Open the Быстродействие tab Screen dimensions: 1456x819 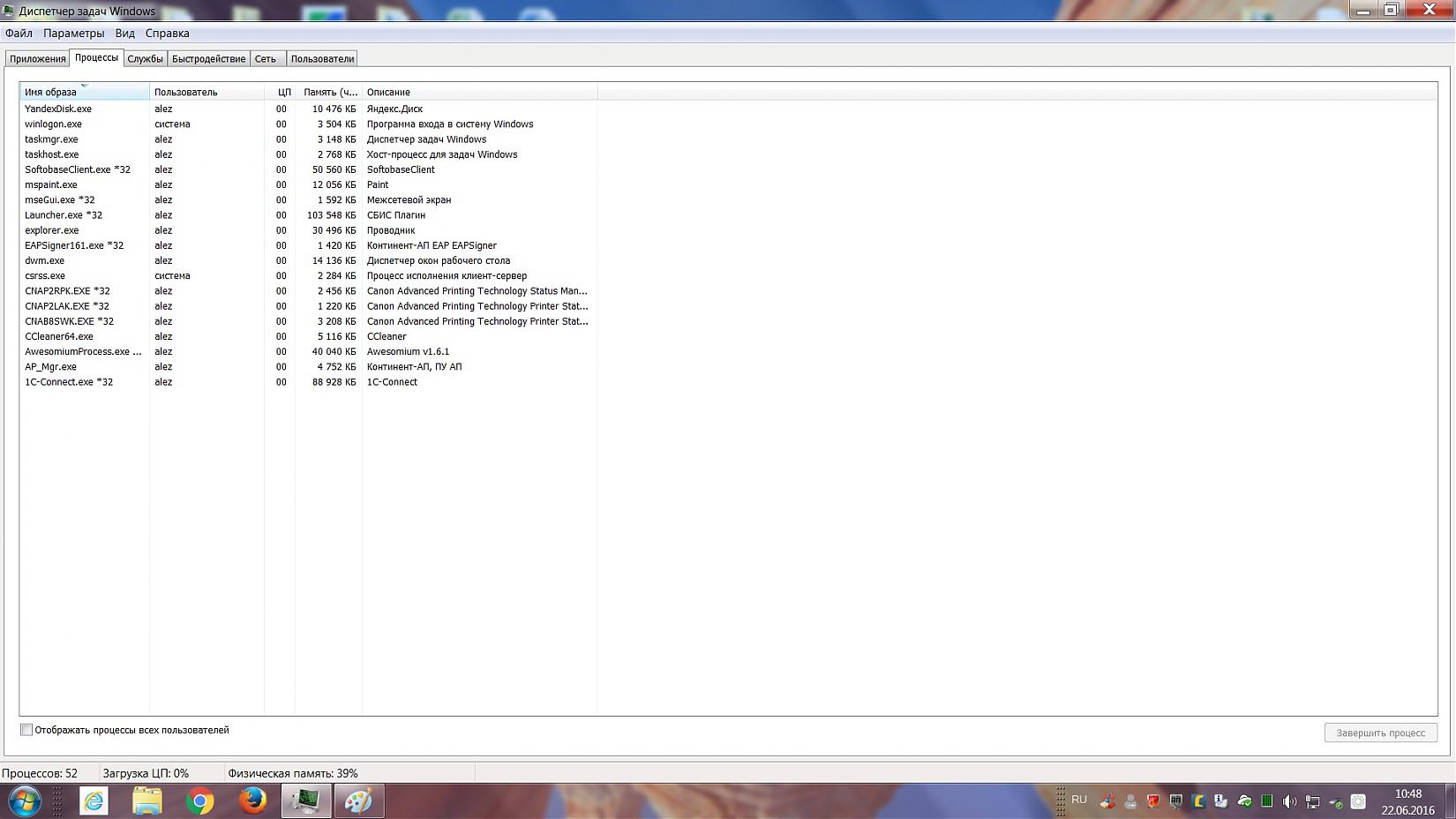pos(209,59)
